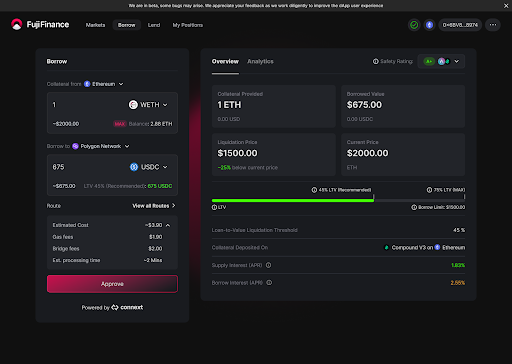512x364 pixels.
Task: Open the wallet address button
Action: coord(460,25)
